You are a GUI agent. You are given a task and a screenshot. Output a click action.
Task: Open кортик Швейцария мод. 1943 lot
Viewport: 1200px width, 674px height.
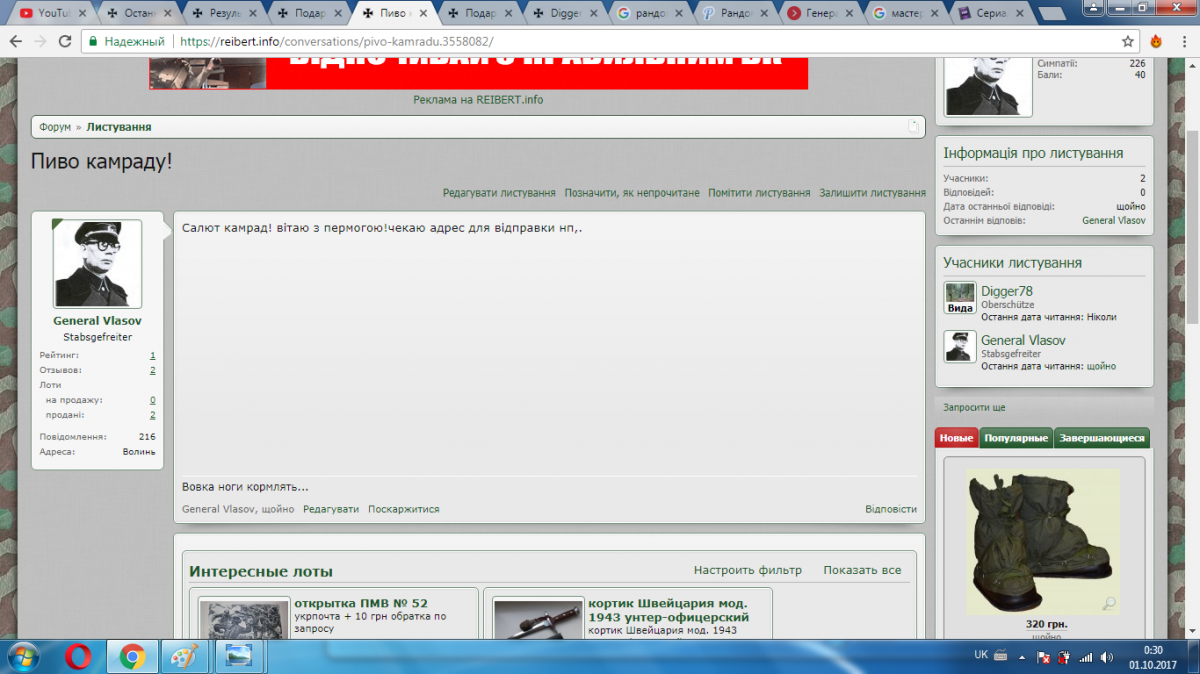[669, 610]
